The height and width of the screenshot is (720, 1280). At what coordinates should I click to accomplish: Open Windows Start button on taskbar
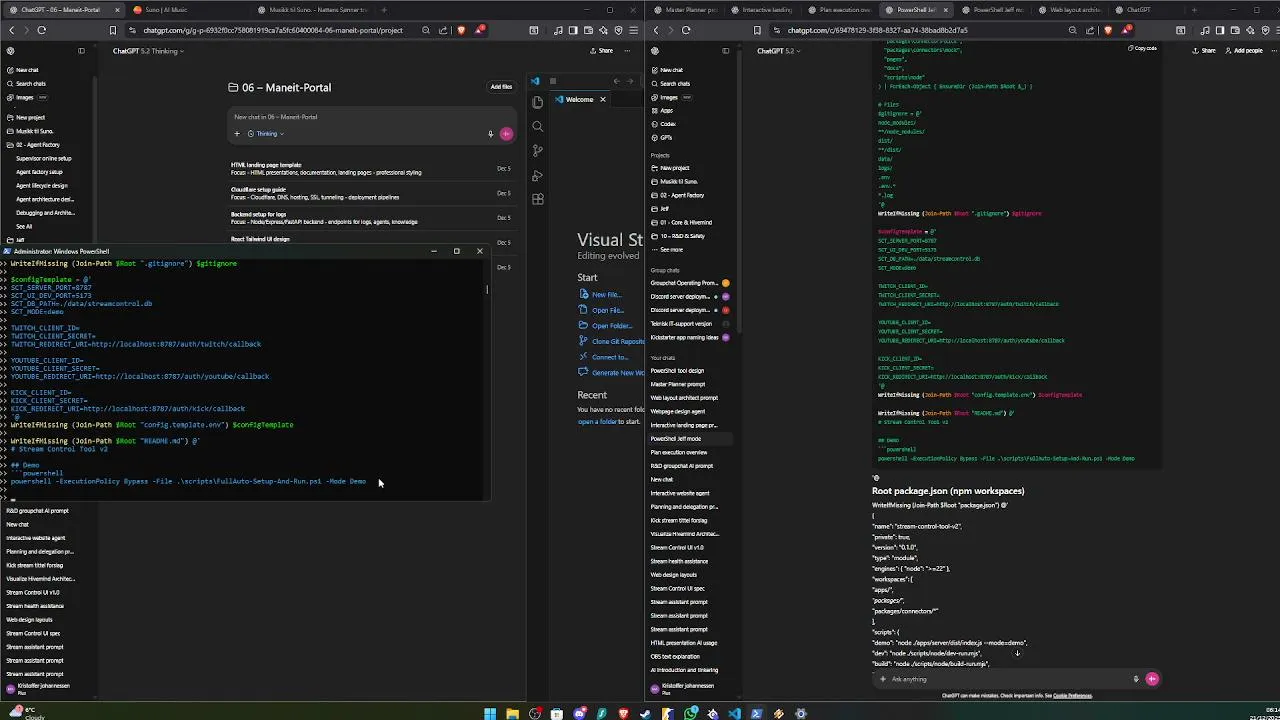[490, 714]
